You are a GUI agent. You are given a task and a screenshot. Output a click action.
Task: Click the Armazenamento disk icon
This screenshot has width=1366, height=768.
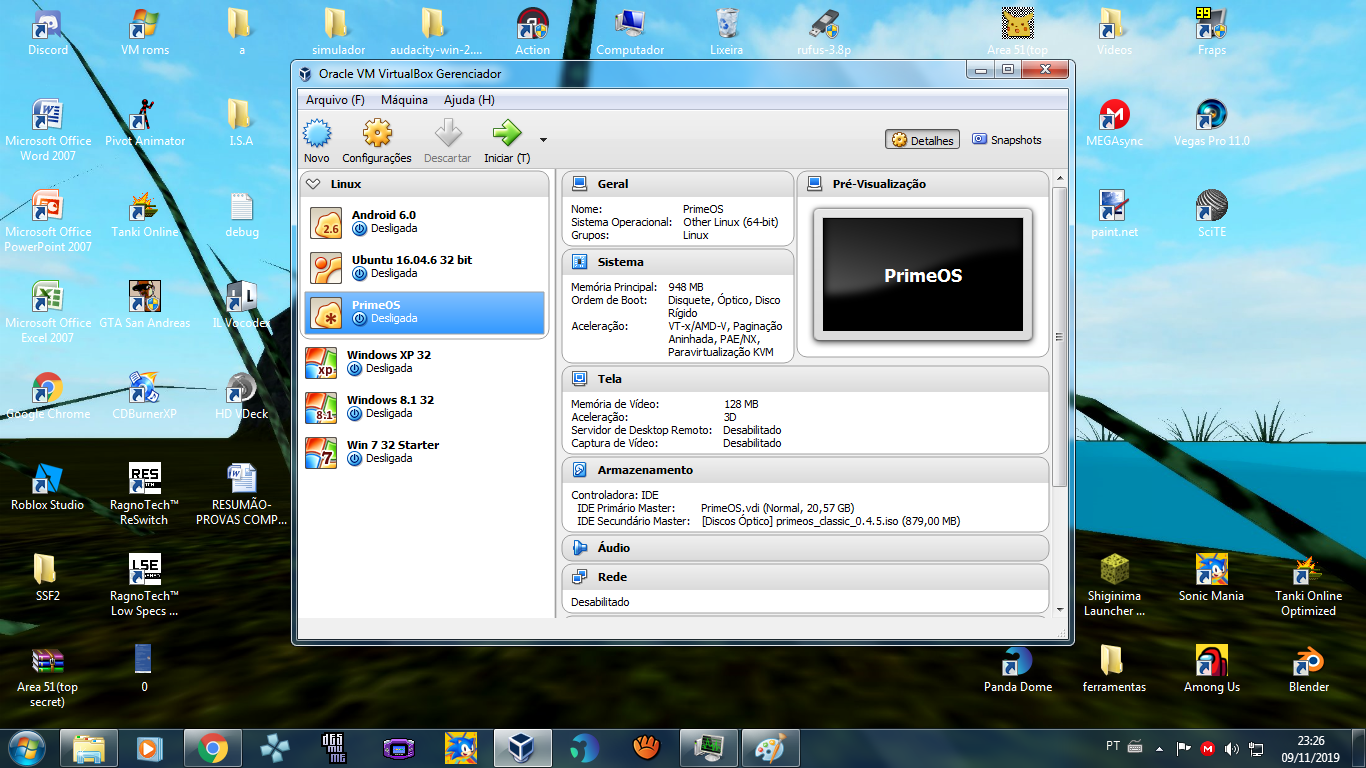[579, 470]
